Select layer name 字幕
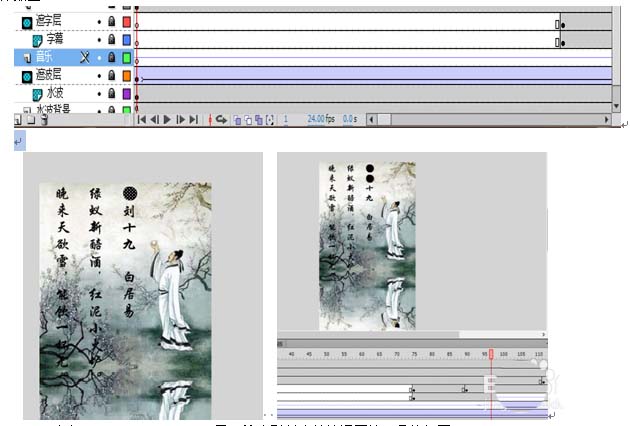 pyautogui.click(x=55, y=39)
